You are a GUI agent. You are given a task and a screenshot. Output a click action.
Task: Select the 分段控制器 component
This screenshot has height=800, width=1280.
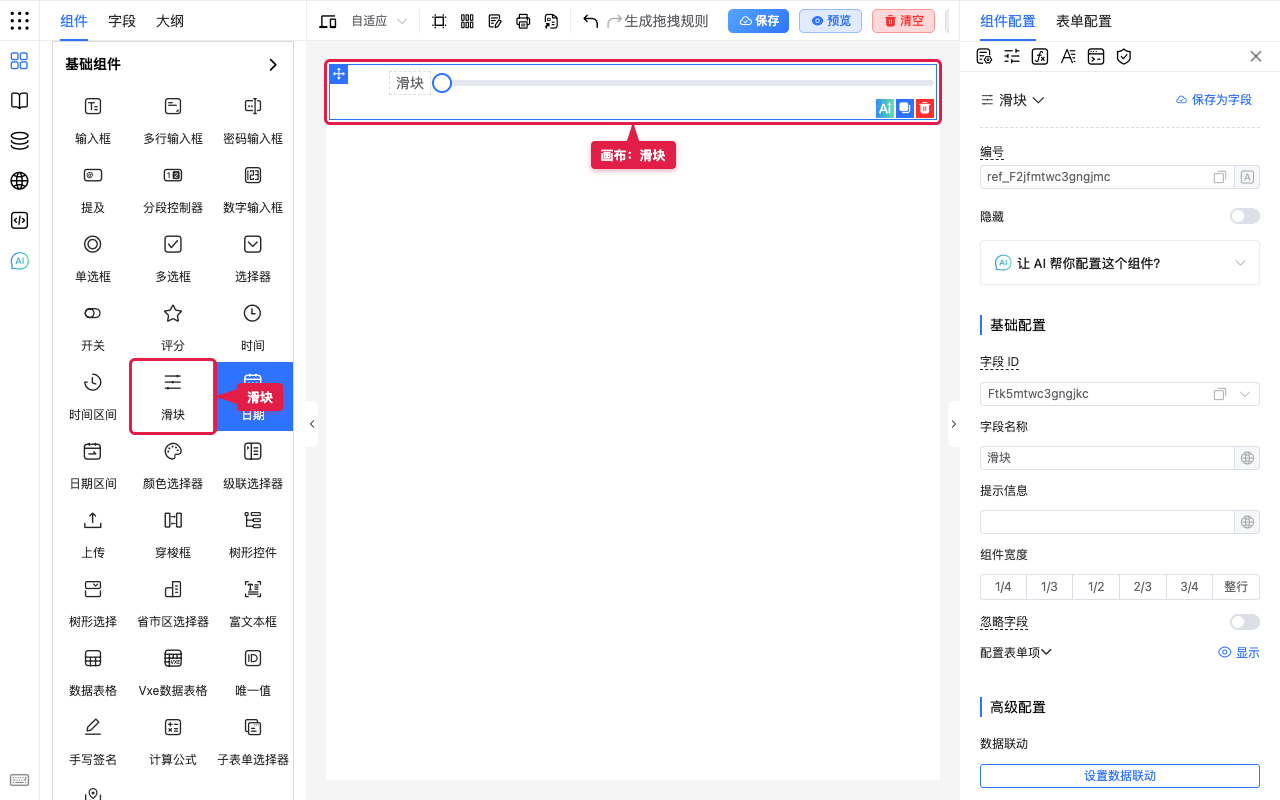(x=173, y=190)
